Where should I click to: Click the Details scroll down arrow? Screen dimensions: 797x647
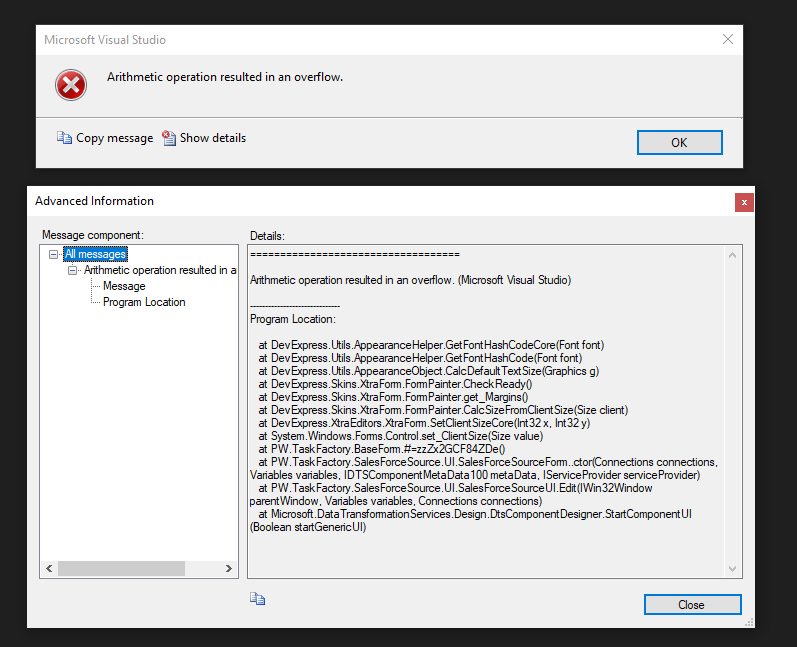click(732, 569)
